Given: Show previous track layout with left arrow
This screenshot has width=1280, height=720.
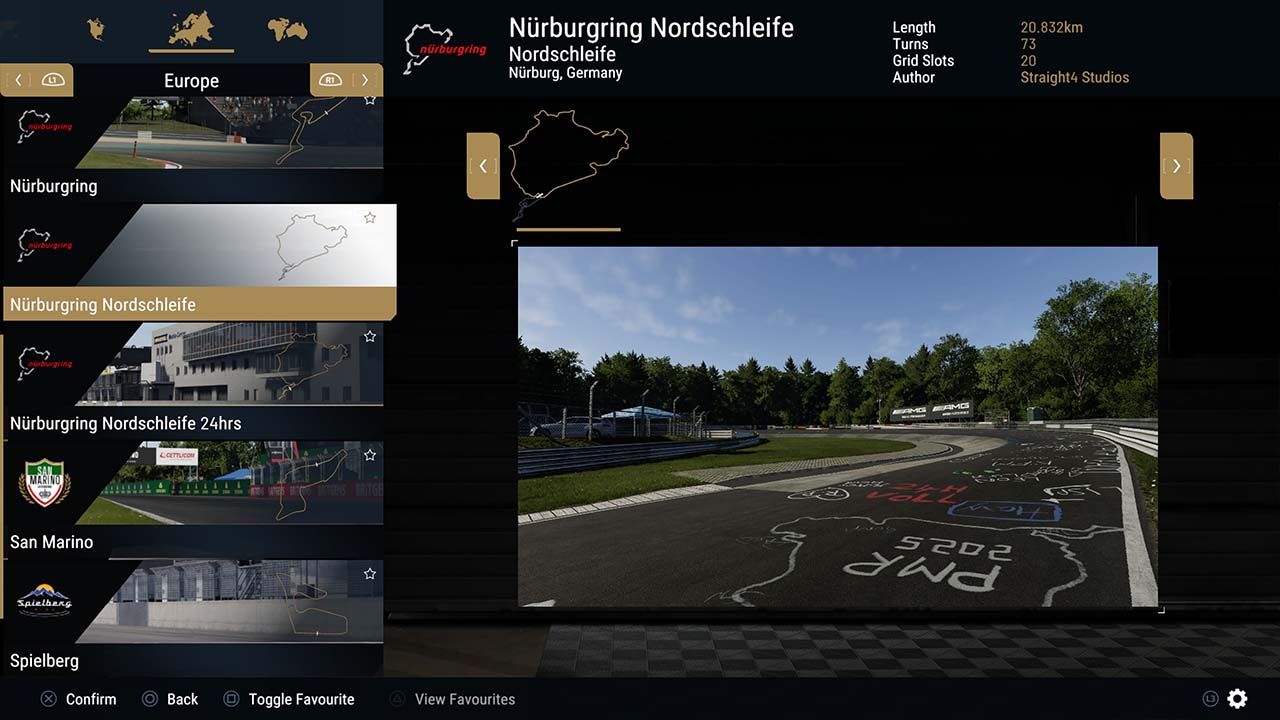Looking at the screenshot, I should [483, 166].
